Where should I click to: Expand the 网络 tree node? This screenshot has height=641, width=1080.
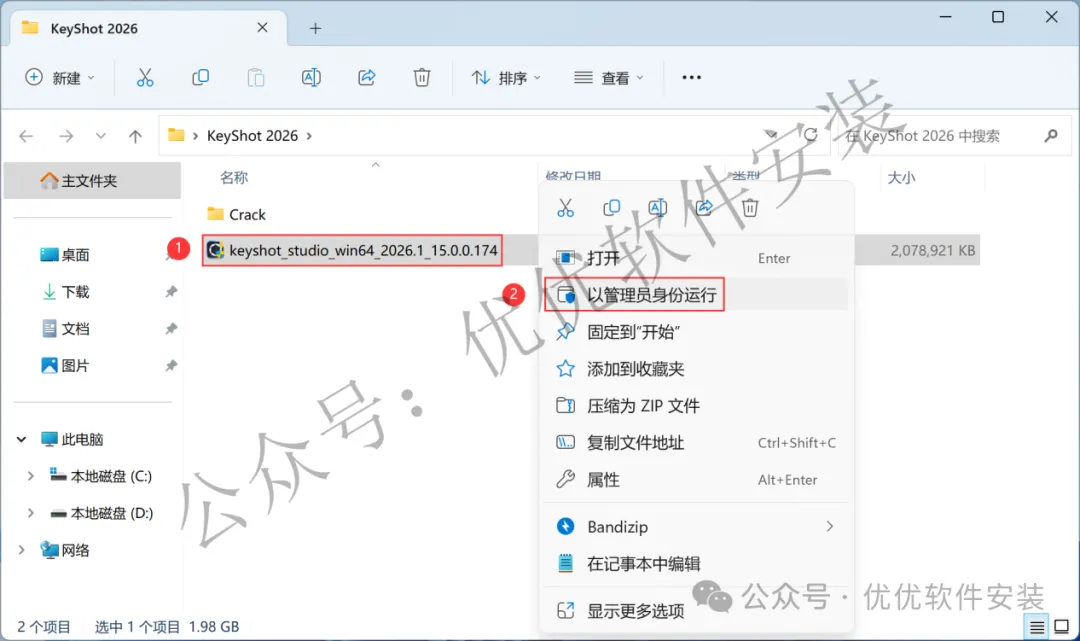[x=21, y=550]
